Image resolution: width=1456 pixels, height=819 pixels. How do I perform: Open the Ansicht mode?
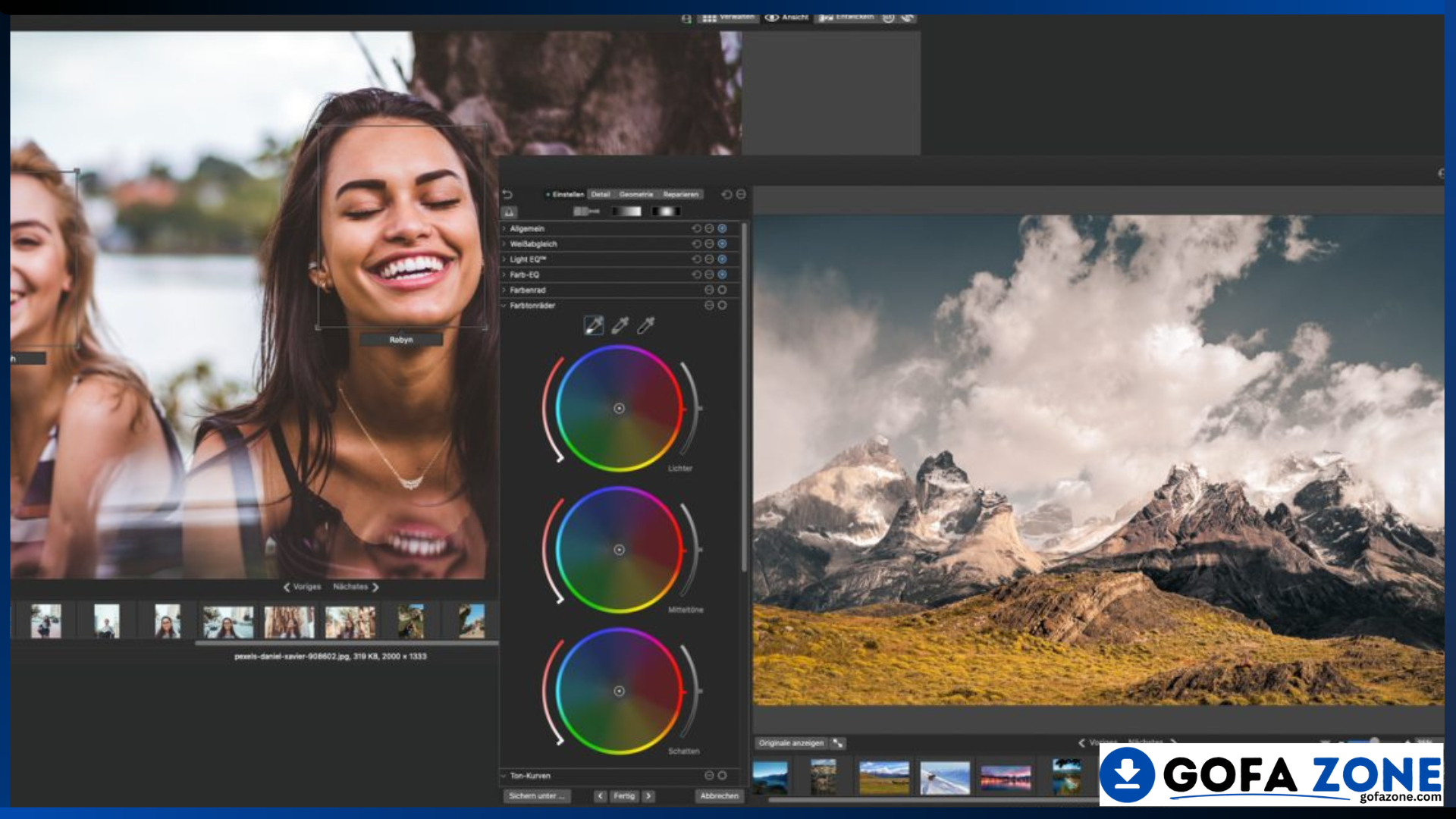point(786,17)
